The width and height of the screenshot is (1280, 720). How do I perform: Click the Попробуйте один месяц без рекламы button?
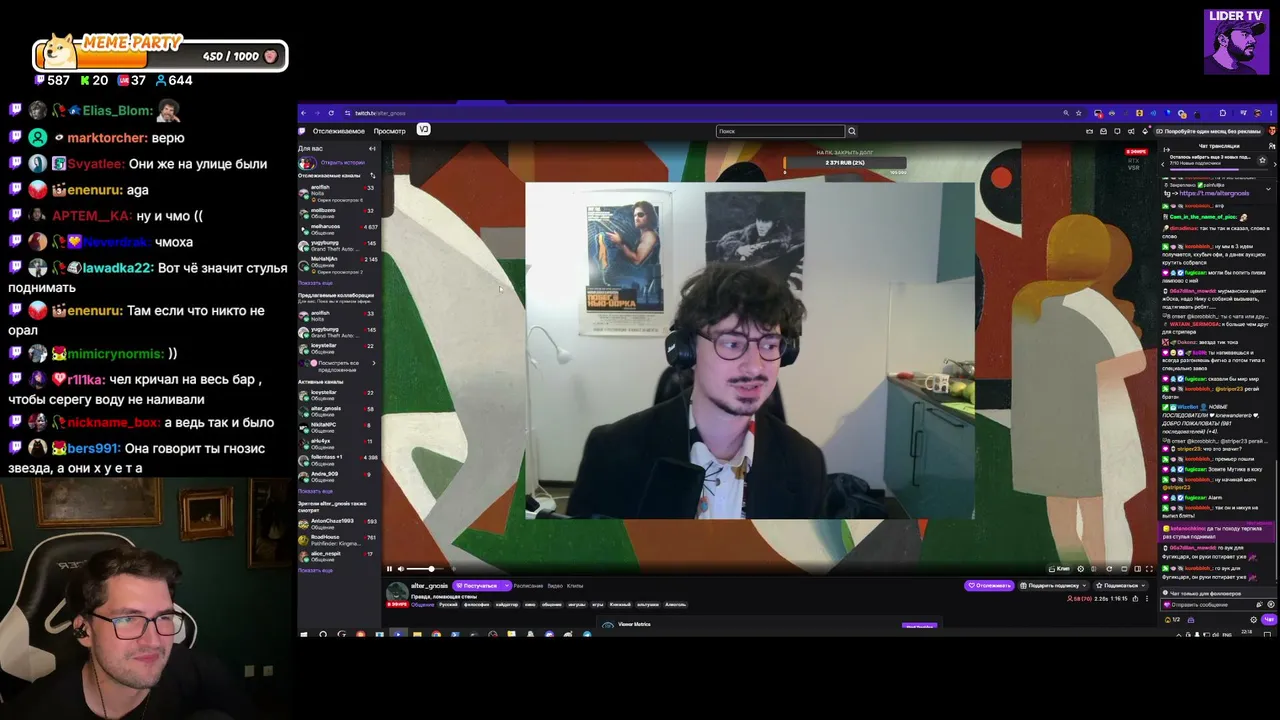(x=1209, y=131)
